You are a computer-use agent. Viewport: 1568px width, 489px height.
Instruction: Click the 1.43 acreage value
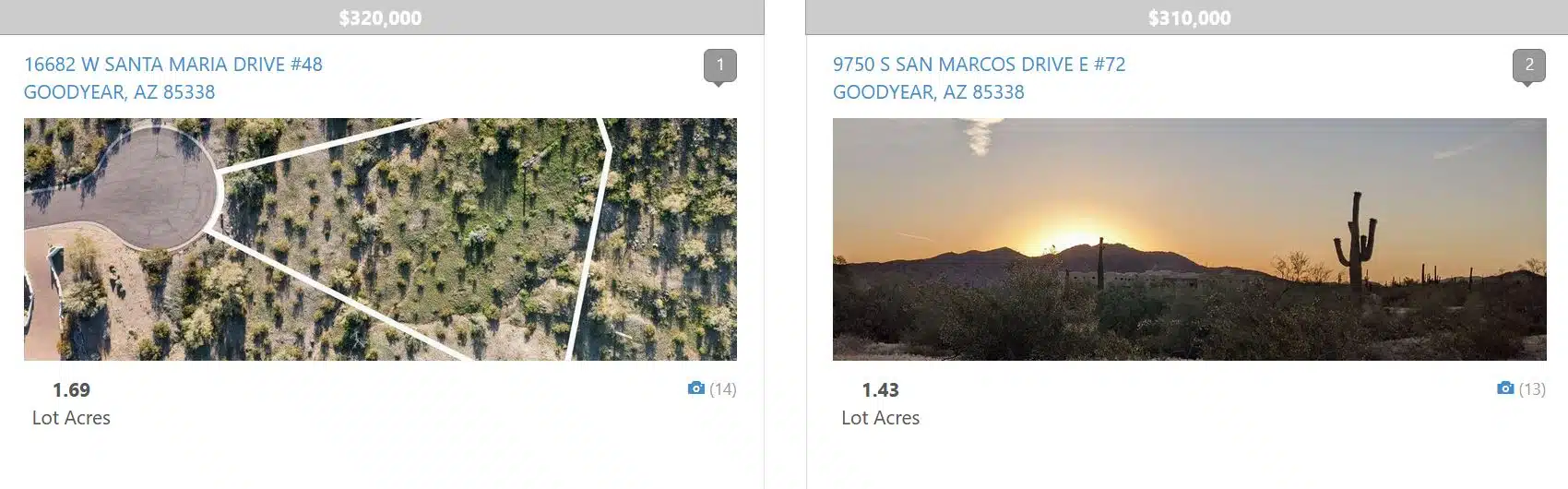(881, 390)
